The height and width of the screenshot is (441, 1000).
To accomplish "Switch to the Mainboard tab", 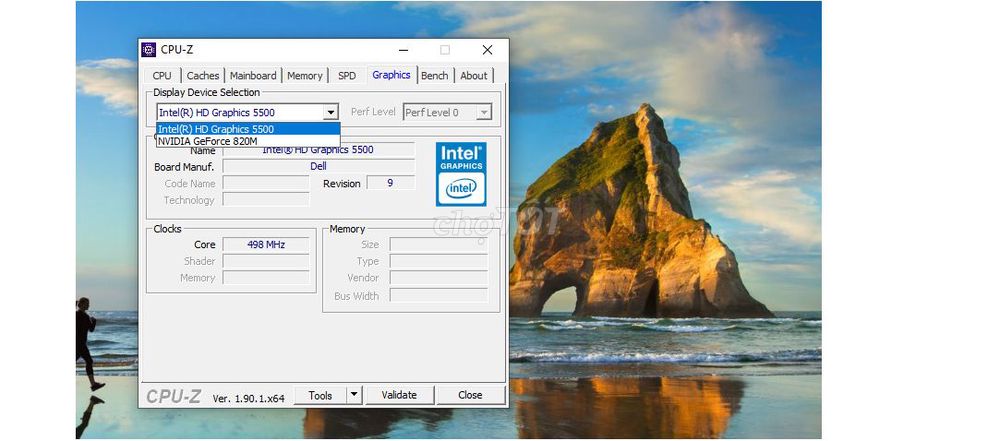I will (x=253, y=75).
